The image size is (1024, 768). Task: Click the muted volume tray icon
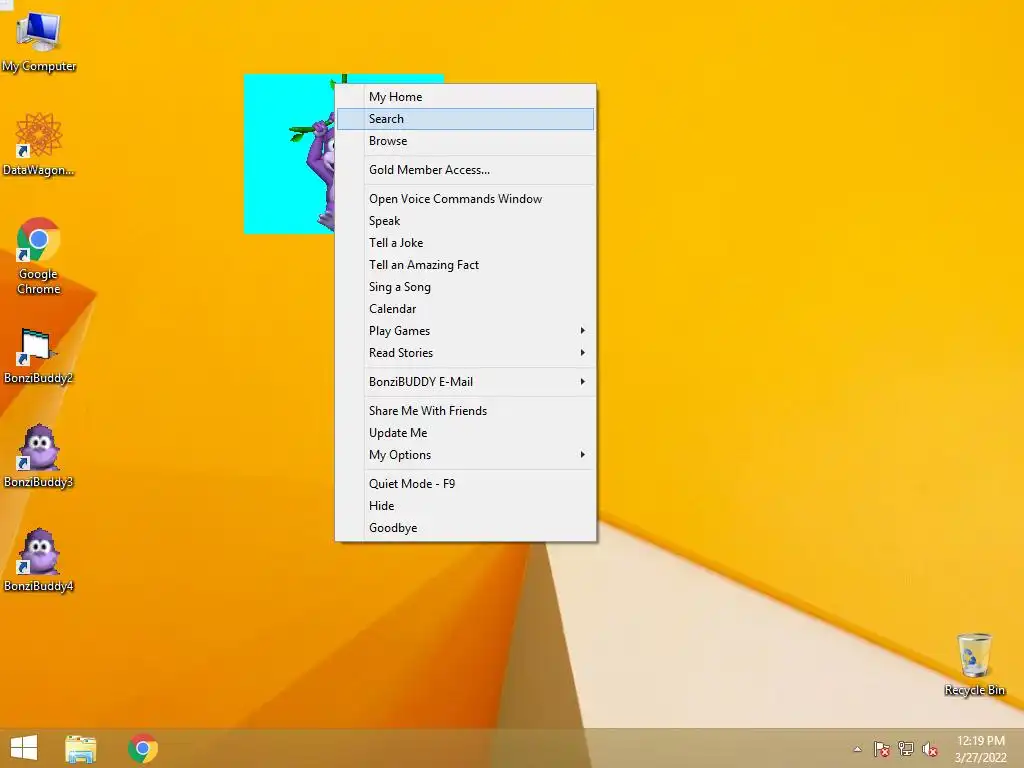pyautogui.click(x=930, y=749)
